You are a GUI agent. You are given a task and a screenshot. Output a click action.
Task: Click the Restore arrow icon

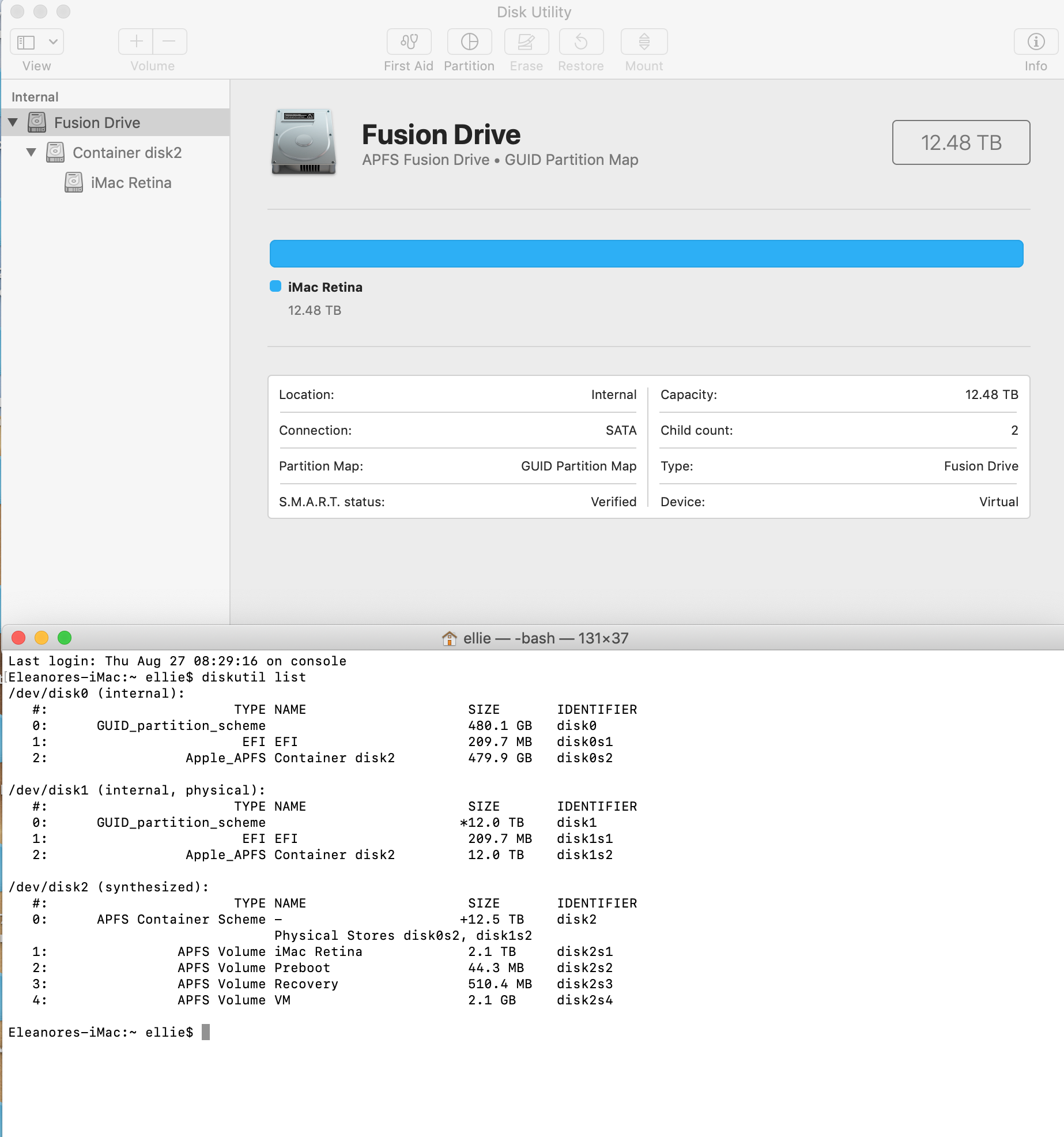click(x=581, y=42)
